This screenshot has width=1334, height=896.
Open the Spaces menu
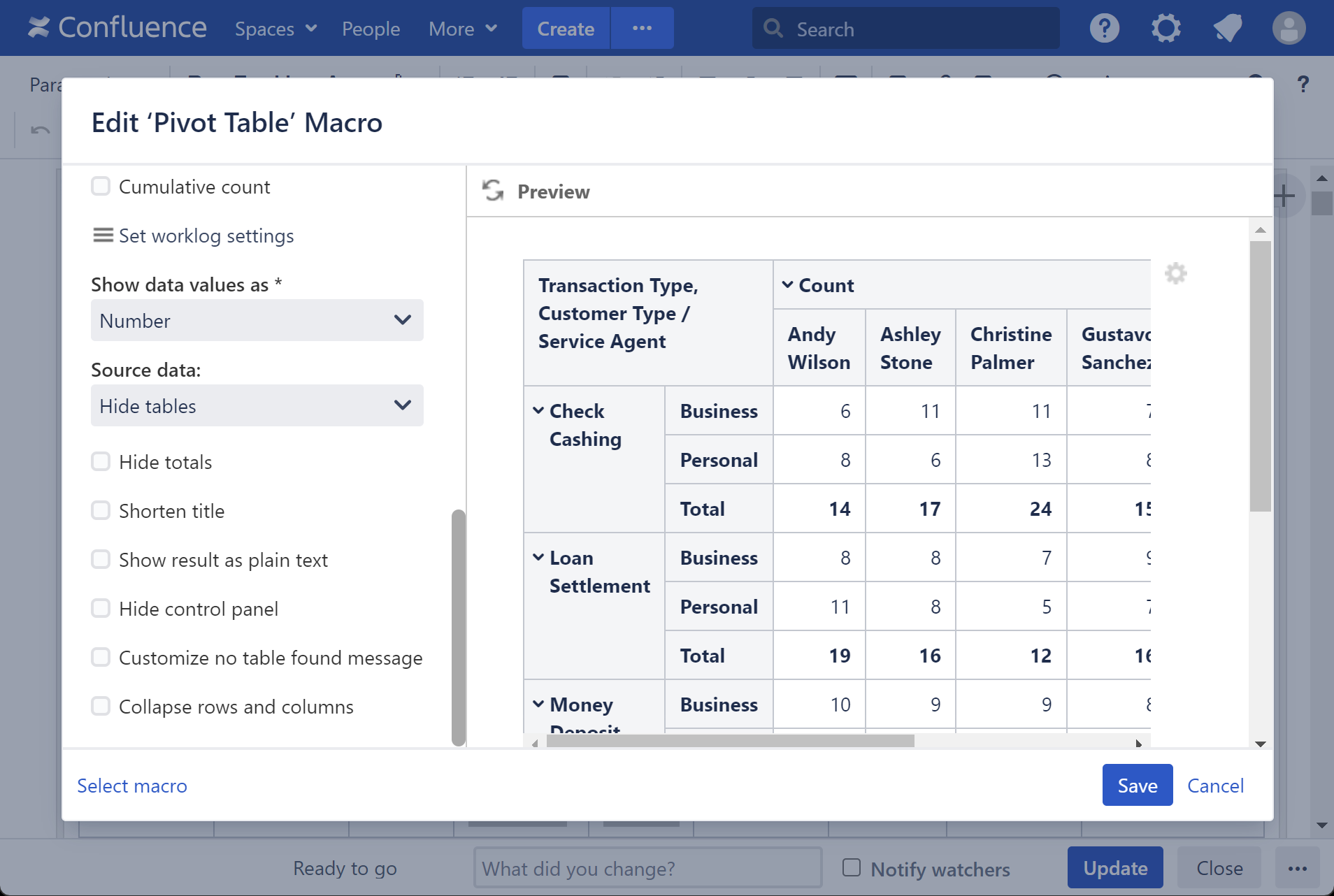tap(275, 29)
